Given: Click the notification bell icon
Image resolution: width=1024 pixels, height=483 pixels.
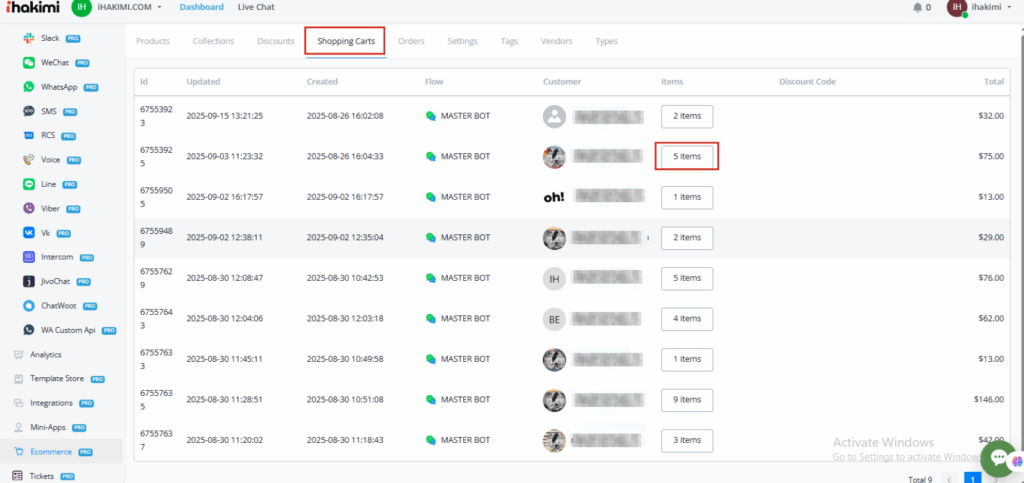Looking at the screenshot, I should (918, 8).
